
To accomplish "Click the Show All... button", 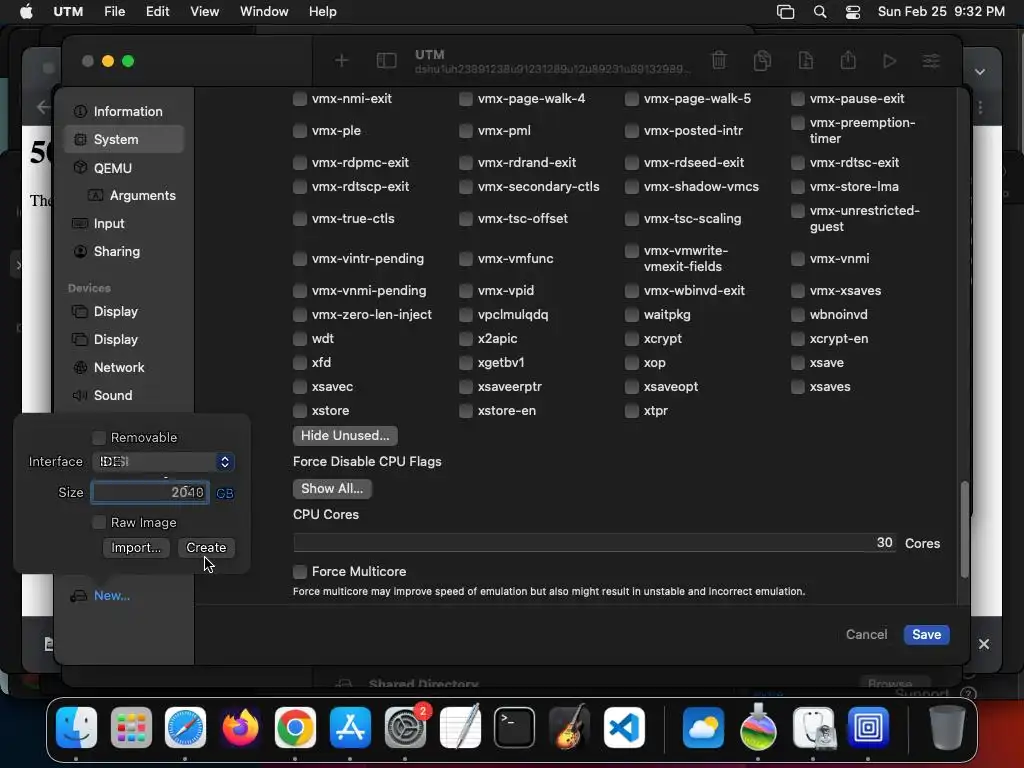I will click(x=332, y=488).
